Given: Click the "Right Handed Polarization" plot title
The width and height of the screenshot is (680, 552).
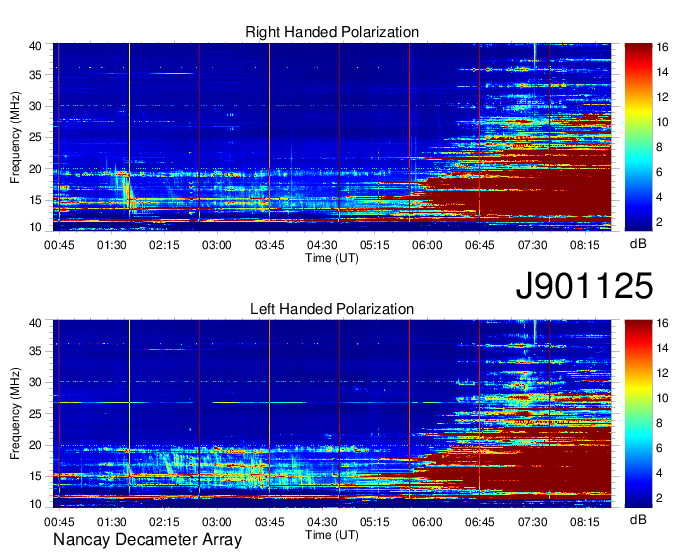Looking at the screenshot, I should click(332, 32).
